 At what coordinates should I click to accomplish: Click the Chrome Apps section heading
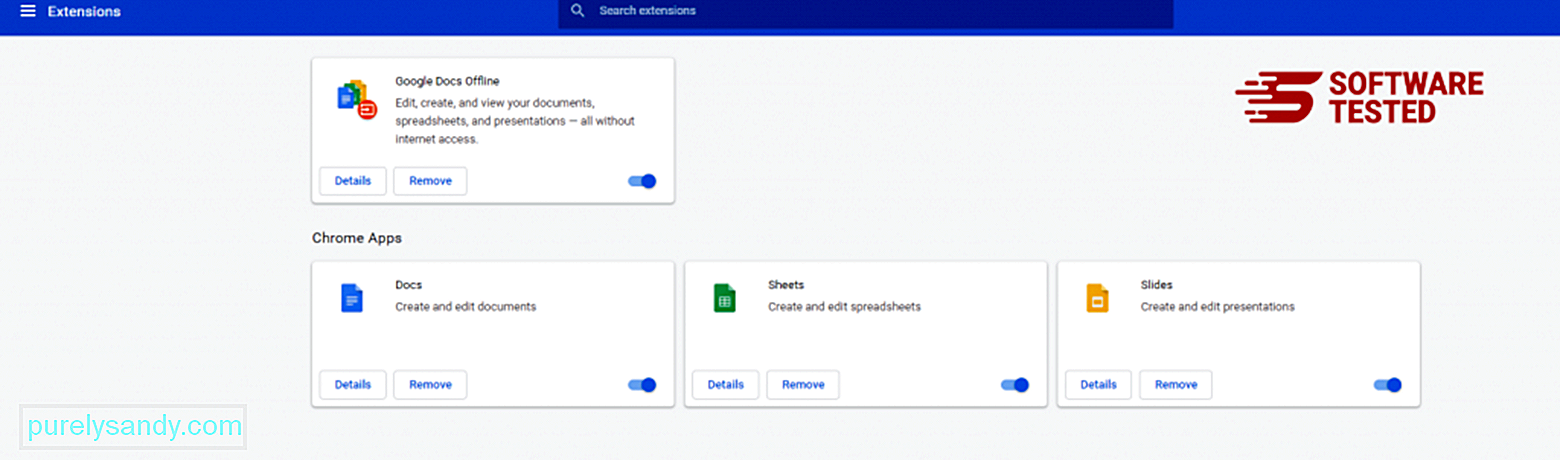[x=357, y=238]
